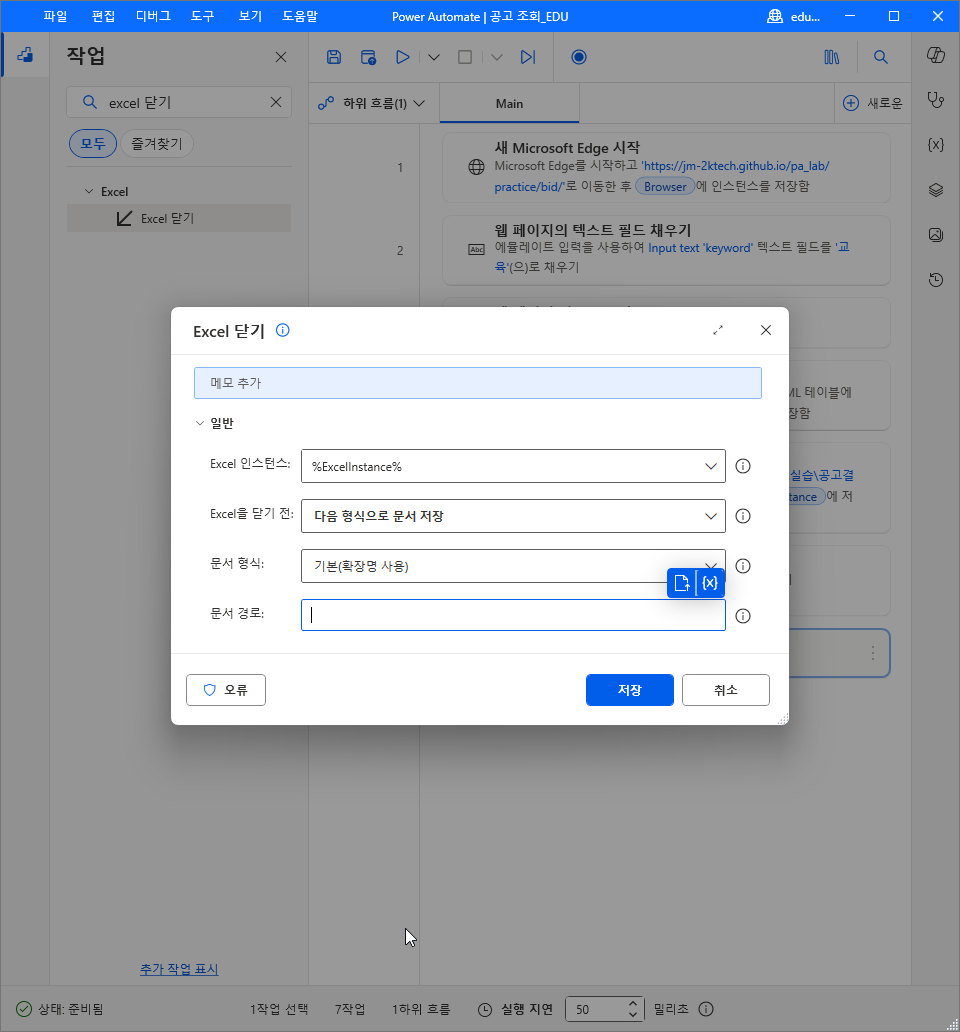Collapse the 일반 section

(200, 423)
